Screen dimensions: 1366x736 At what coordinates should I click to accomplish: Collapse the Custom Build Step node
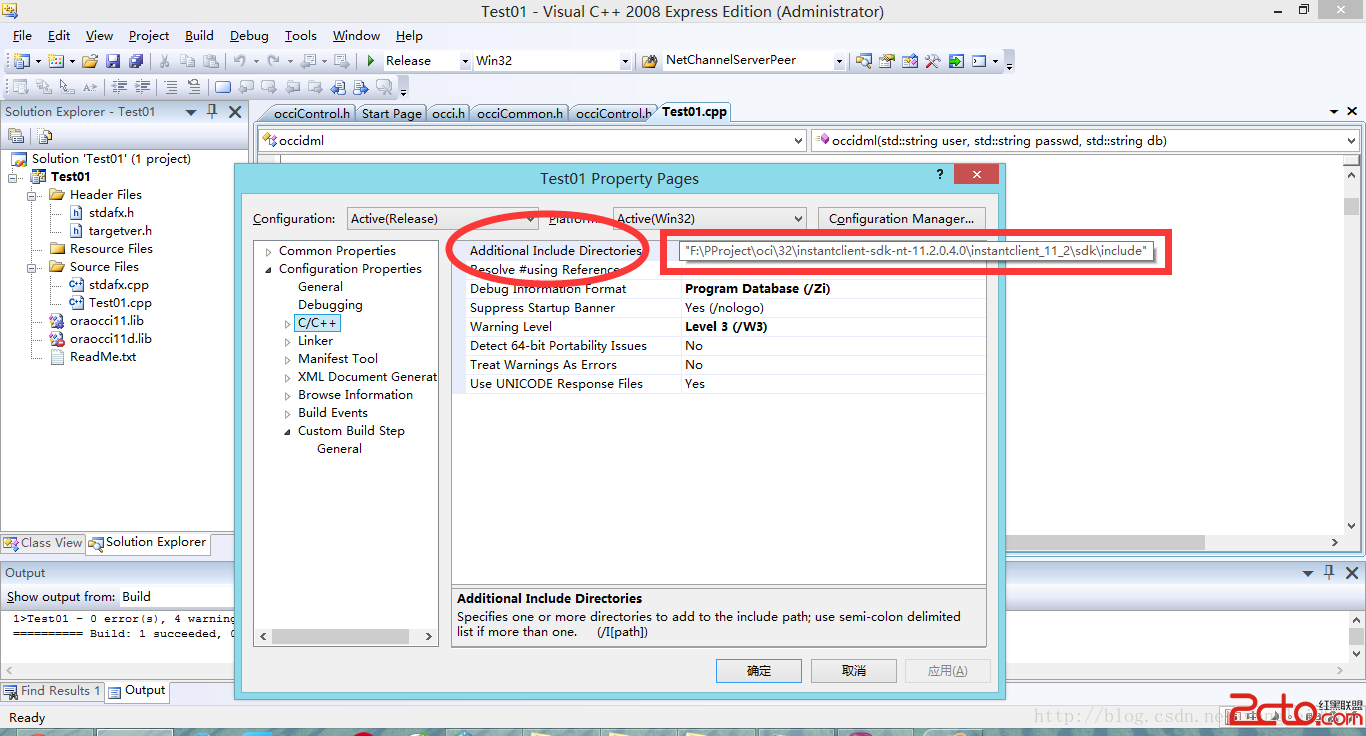coord(288,432)
